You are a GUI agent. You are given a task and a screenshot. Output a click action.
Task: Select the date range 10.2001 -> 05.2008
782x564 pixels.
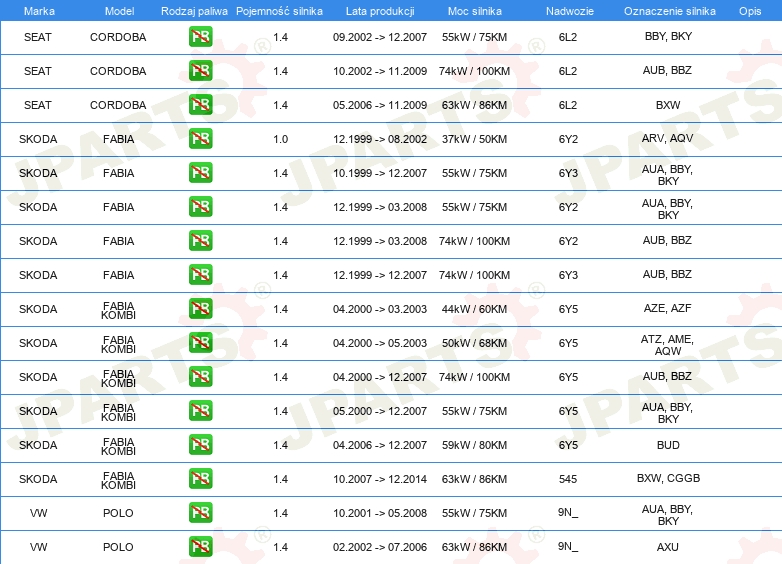380,513
